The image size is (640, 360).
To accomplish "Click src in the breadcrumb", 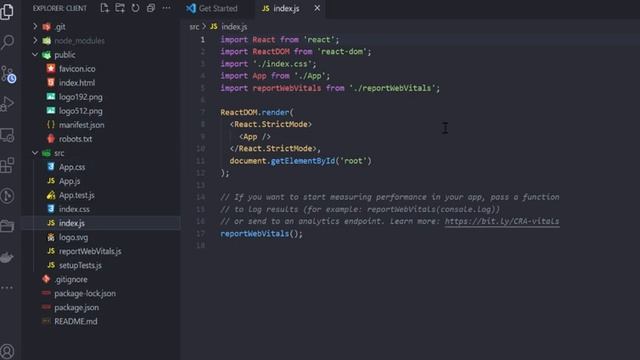I will pos(194,27).
